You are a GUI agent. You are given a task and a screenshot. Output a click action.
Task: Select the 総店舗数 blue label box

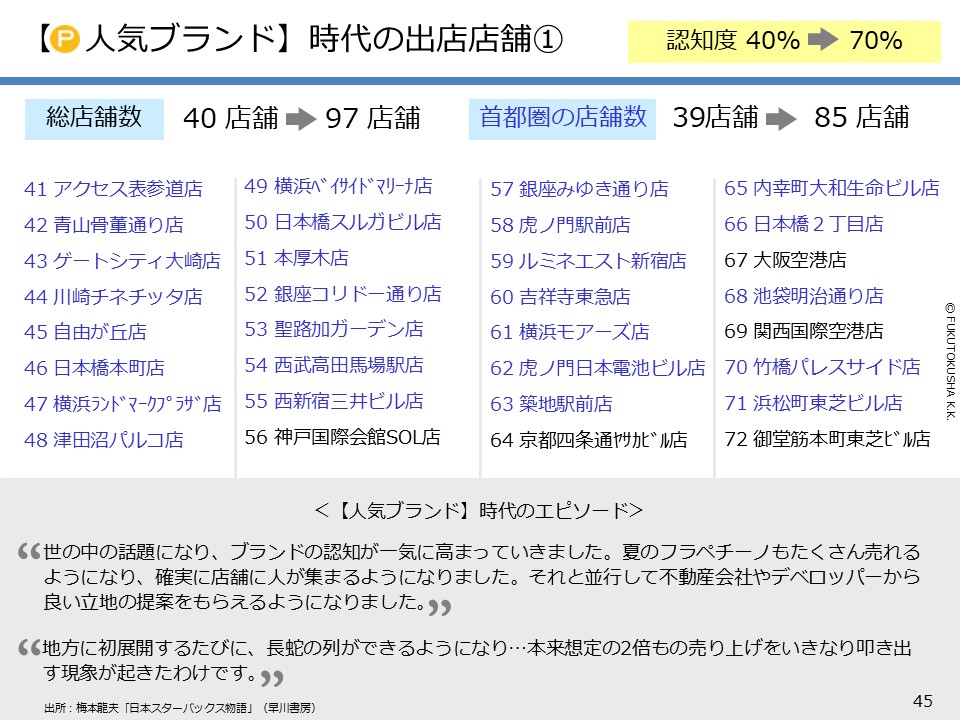[x=95, y=118]
